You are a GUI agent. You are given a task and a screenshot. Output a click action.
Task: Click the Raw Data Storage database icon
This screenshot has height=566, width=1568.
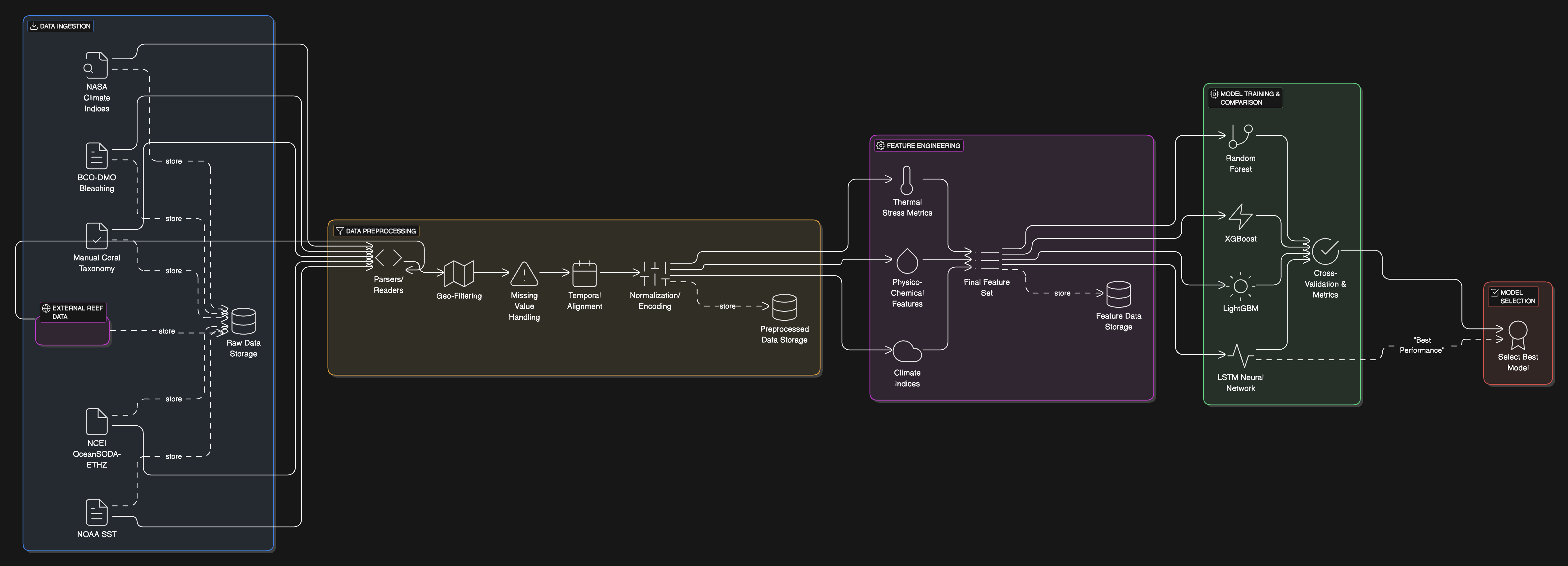click(243, 321)
